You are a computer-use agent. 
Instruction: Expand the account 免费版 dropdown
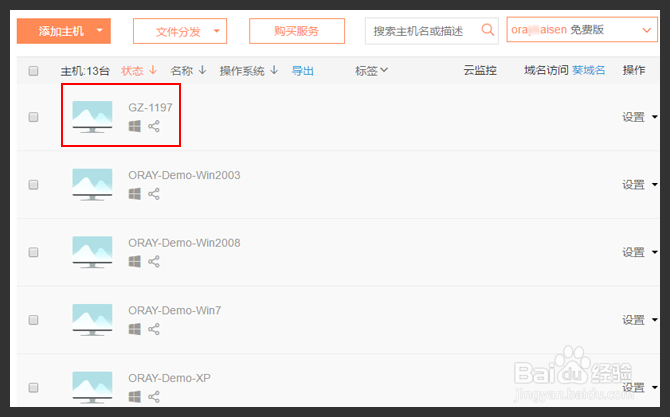tap(582, 29)
